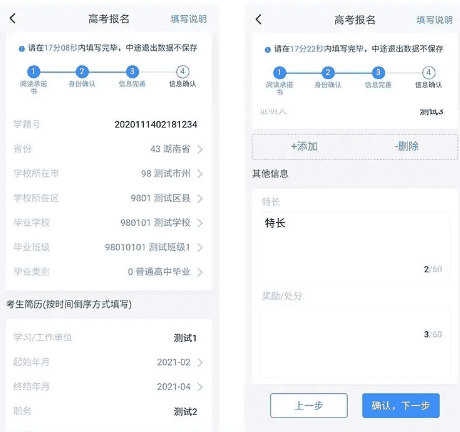
Task: Select step 4 circle on right screen
Action: click(429, 72)
